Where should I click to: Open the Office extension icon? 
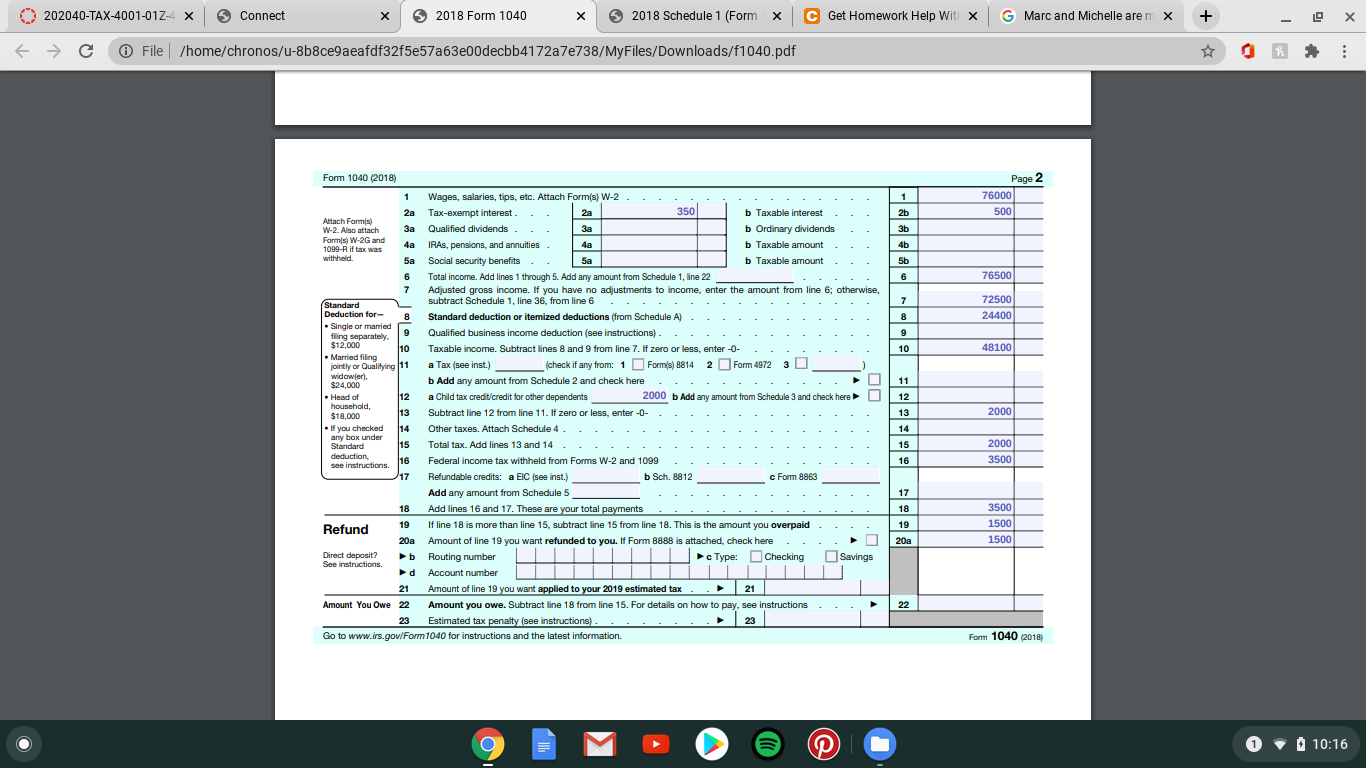(x=1248, y=51)
